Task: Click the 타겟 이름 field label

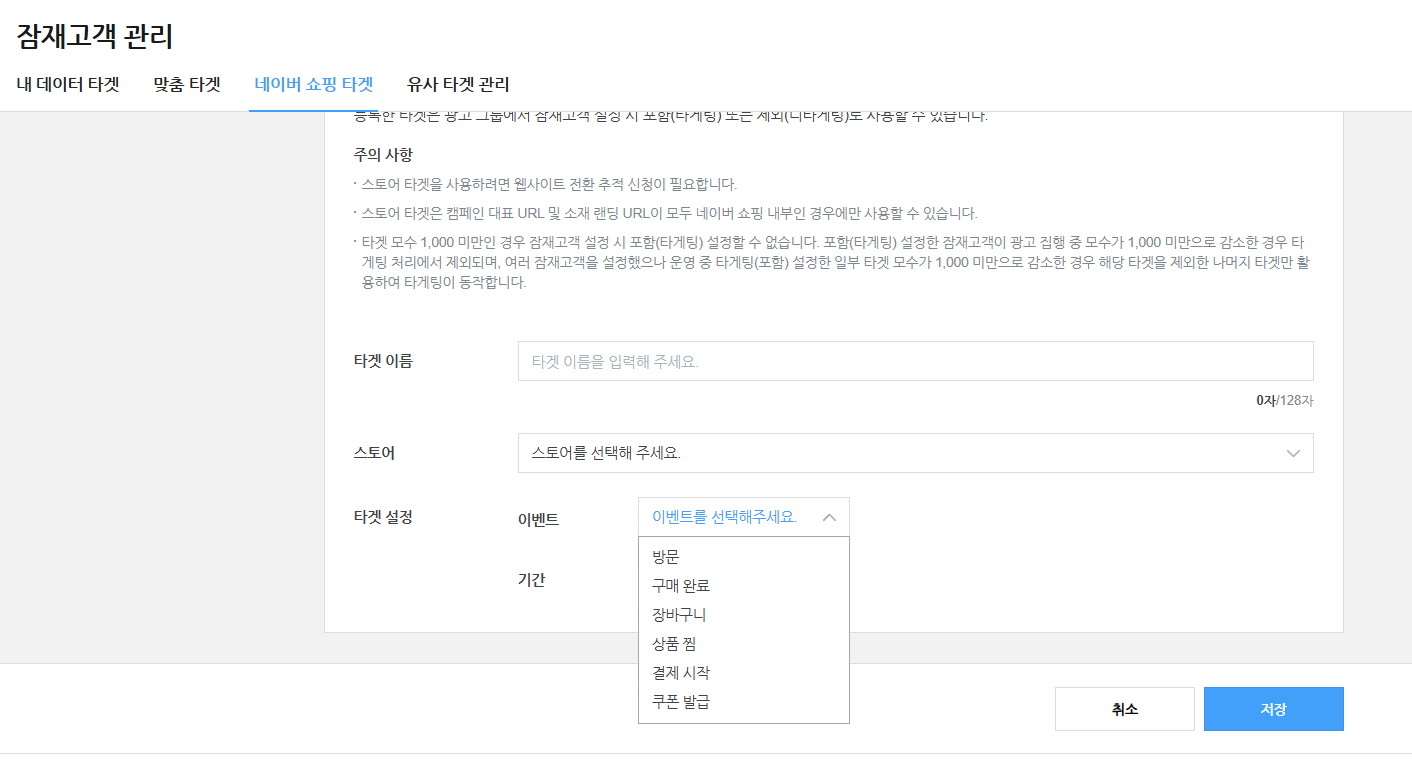Action: (x=383, y=361)
